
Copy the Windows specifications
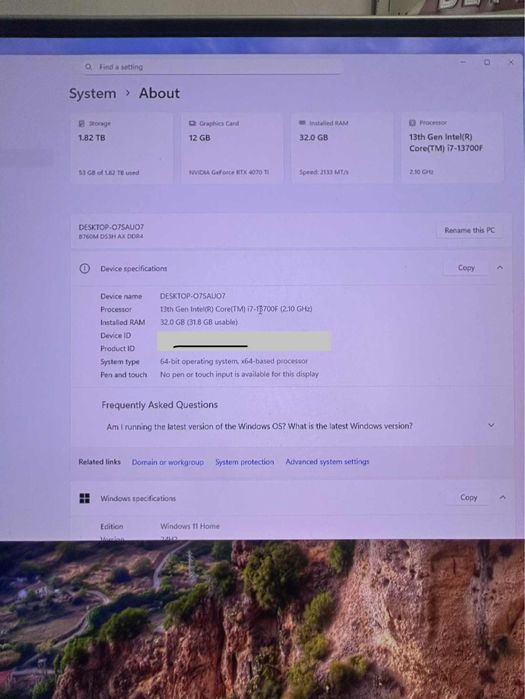(x=468, y=497)
